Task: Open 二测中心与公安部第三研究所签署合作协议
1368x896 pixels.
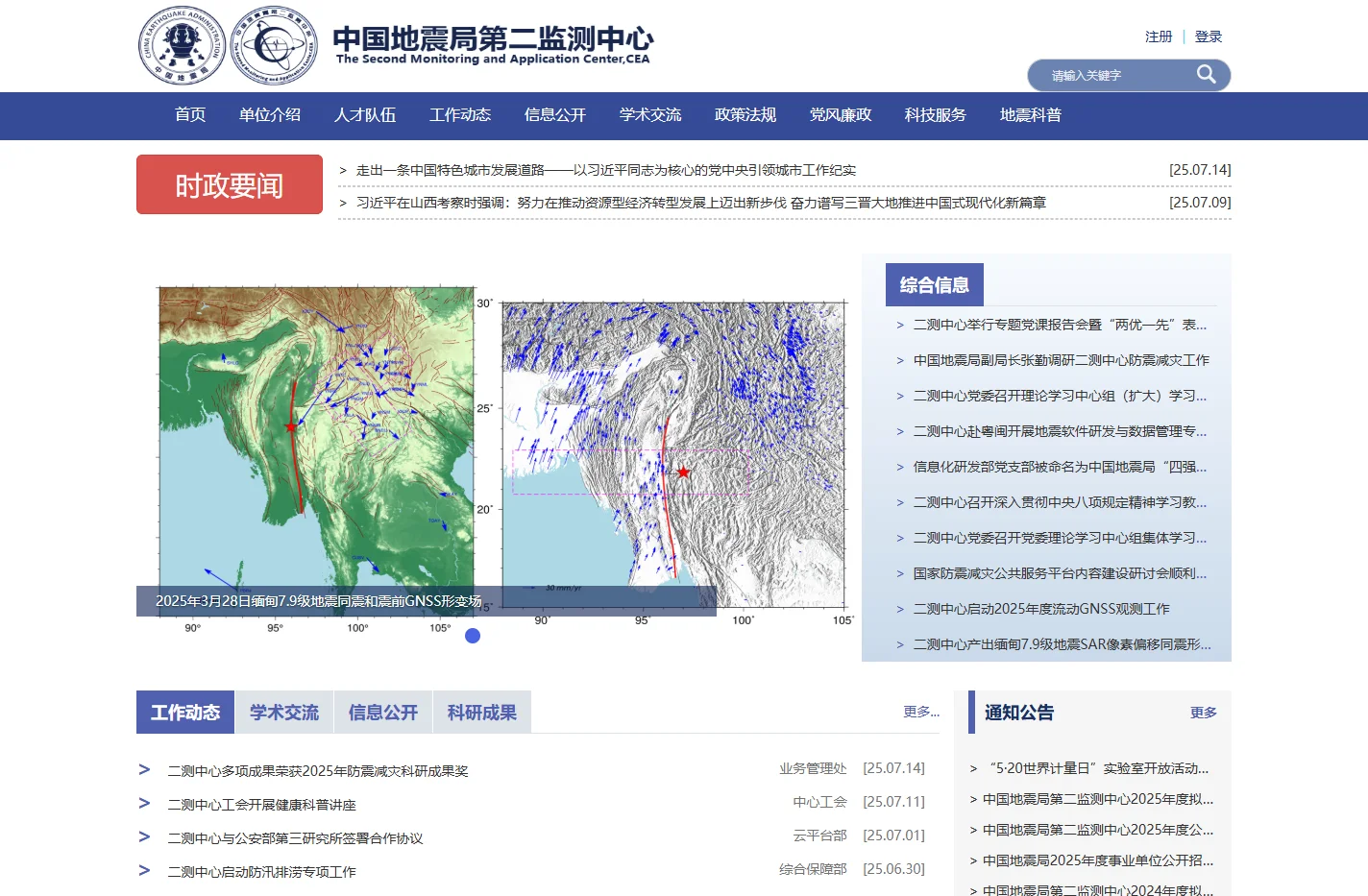Action: [x=295, y=838]
